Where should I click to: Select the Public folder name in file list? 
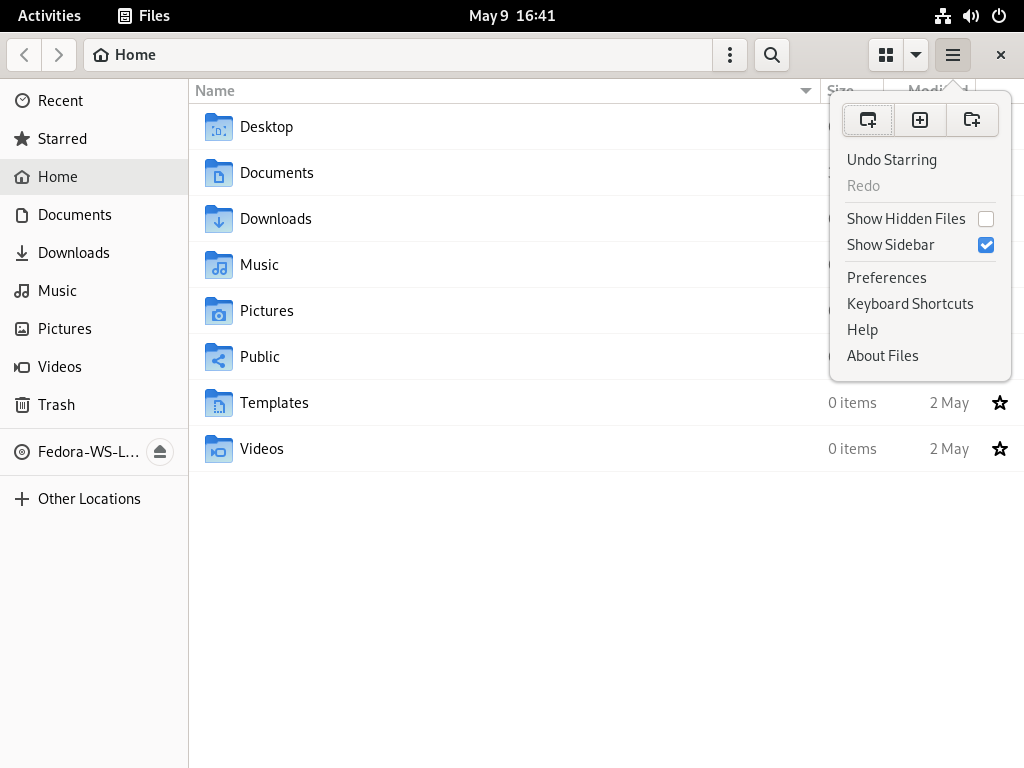click(260, 357)
